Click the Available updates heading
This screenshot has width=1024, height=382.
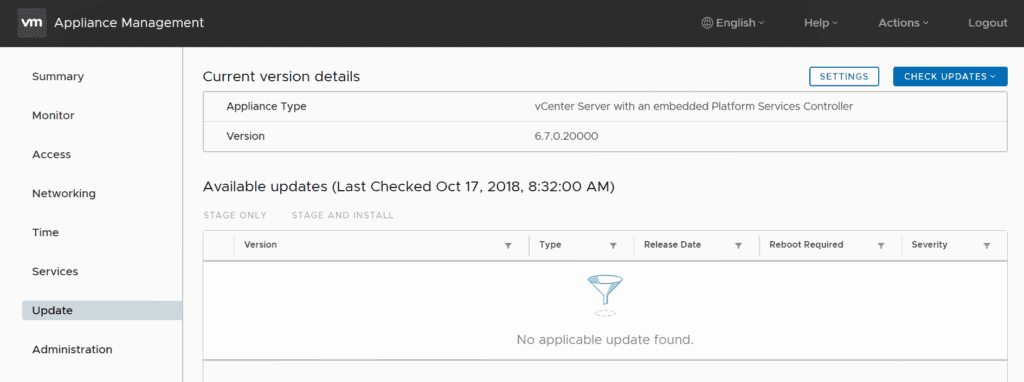point(409,186)
